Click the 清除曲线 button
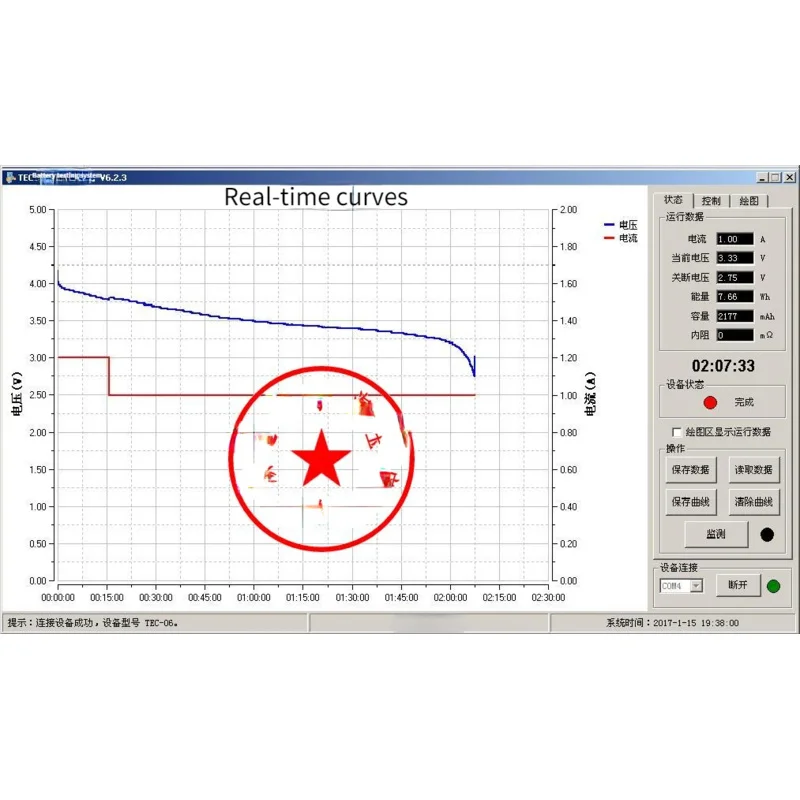 tap(754, 502)
